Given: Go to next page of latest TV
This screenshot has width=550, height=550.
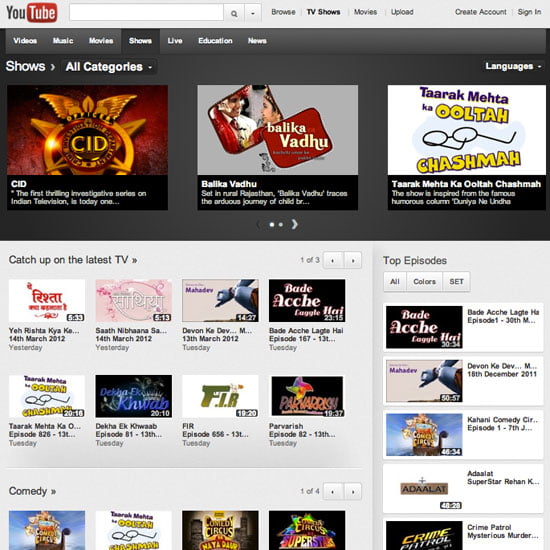Looking at the screenshot, I should click(353, 260).
